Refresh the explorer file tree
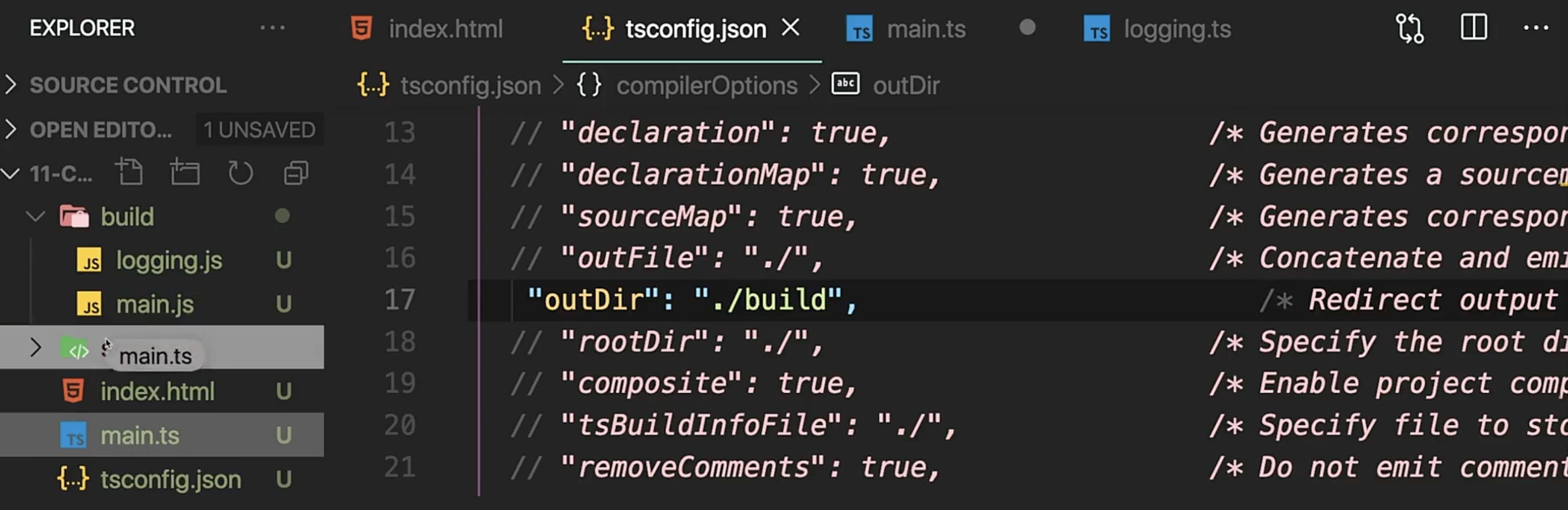The height and width of the screenshot is (510, 1568). pyautogui.click(x=241, y=173)
